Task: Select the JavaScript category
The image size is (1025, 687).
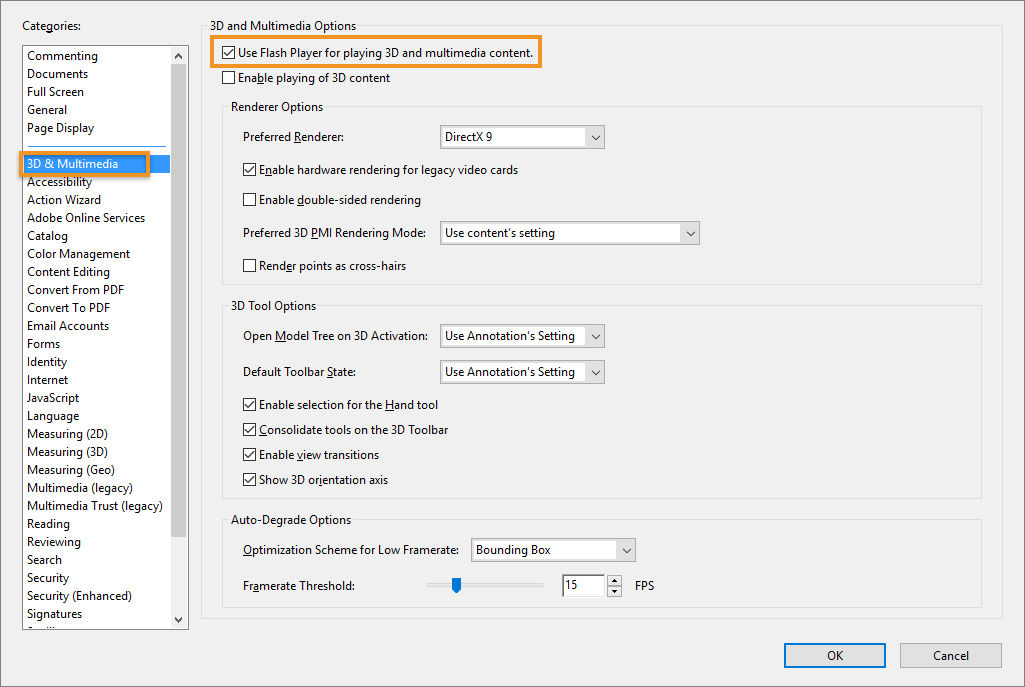Action: 52,397
